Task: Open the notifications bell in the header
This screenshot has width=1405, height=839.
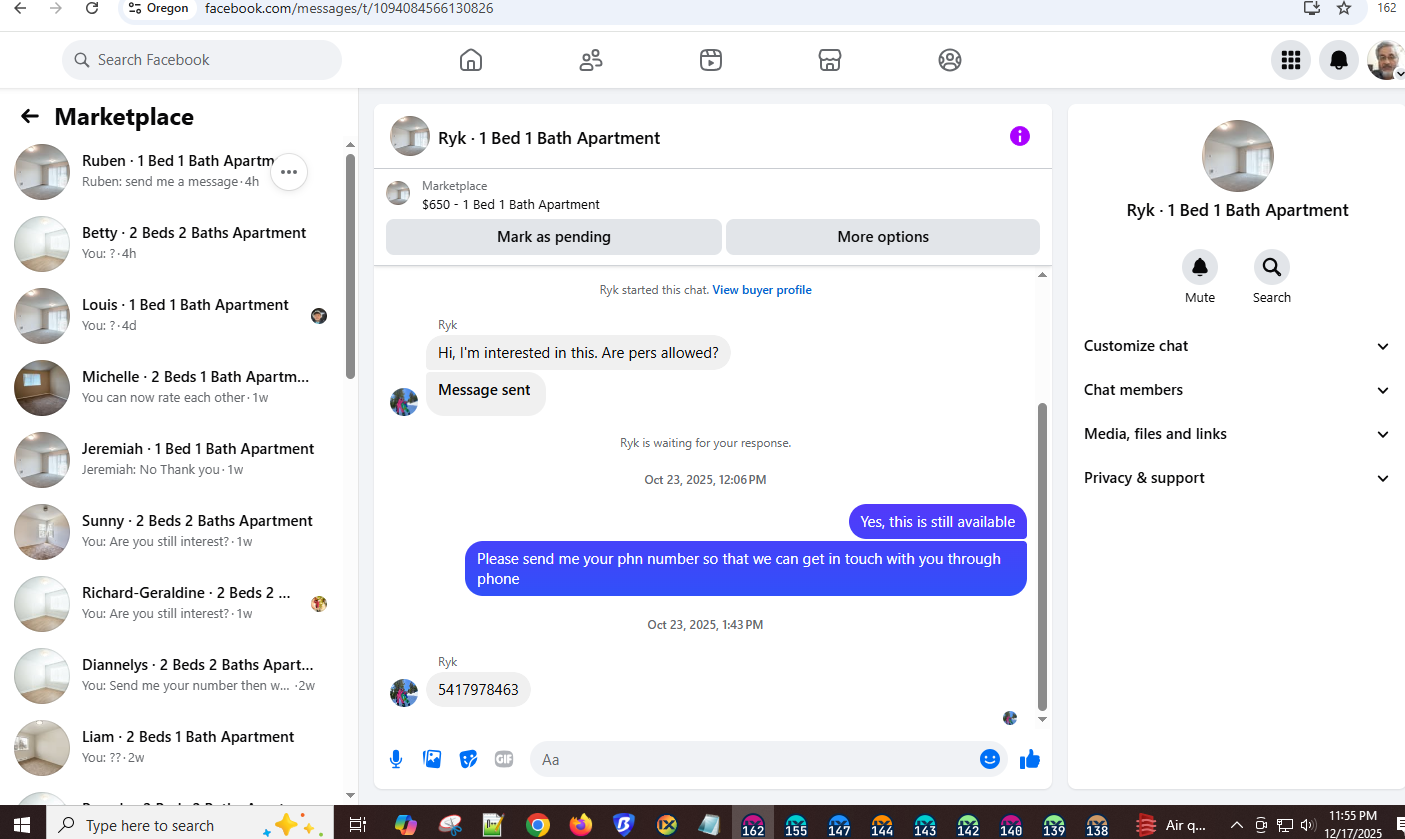Action: coord(1339,60)
